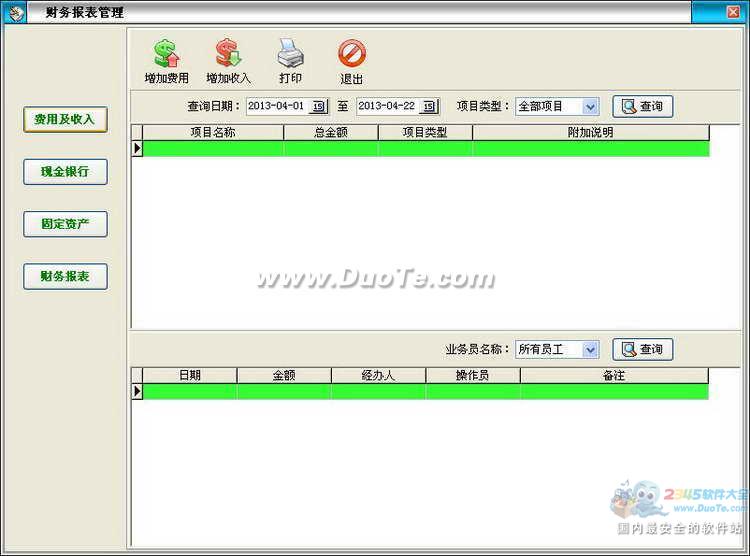Open calendar picker for end date 2013-04-22
Screen dimensions: 750x556
click(430, 106)
